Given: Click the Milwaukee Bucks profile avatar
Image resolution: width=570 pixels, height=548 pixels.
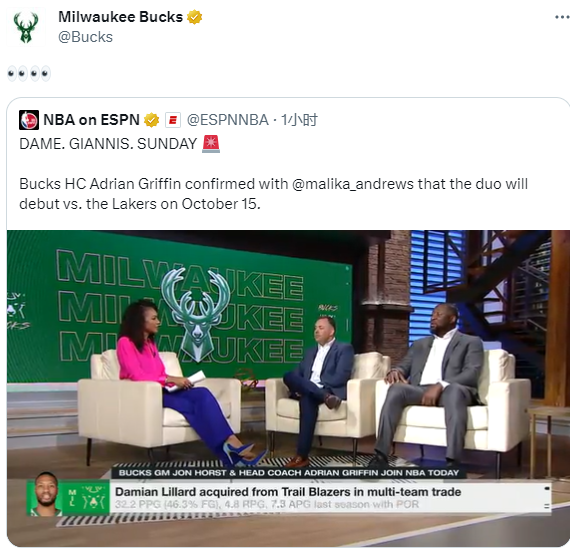Looking at the screenshot, I should pyautogui.click(x=26, y=27).
